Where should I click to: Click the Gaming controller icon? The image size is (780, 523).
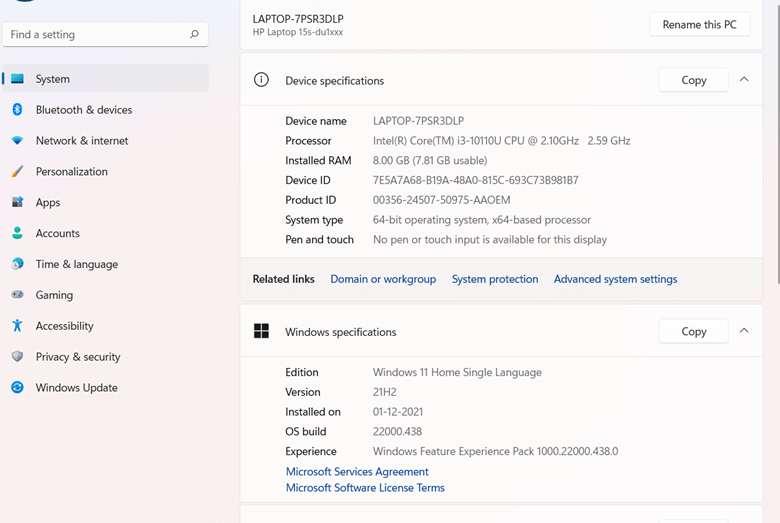[18, 295]
